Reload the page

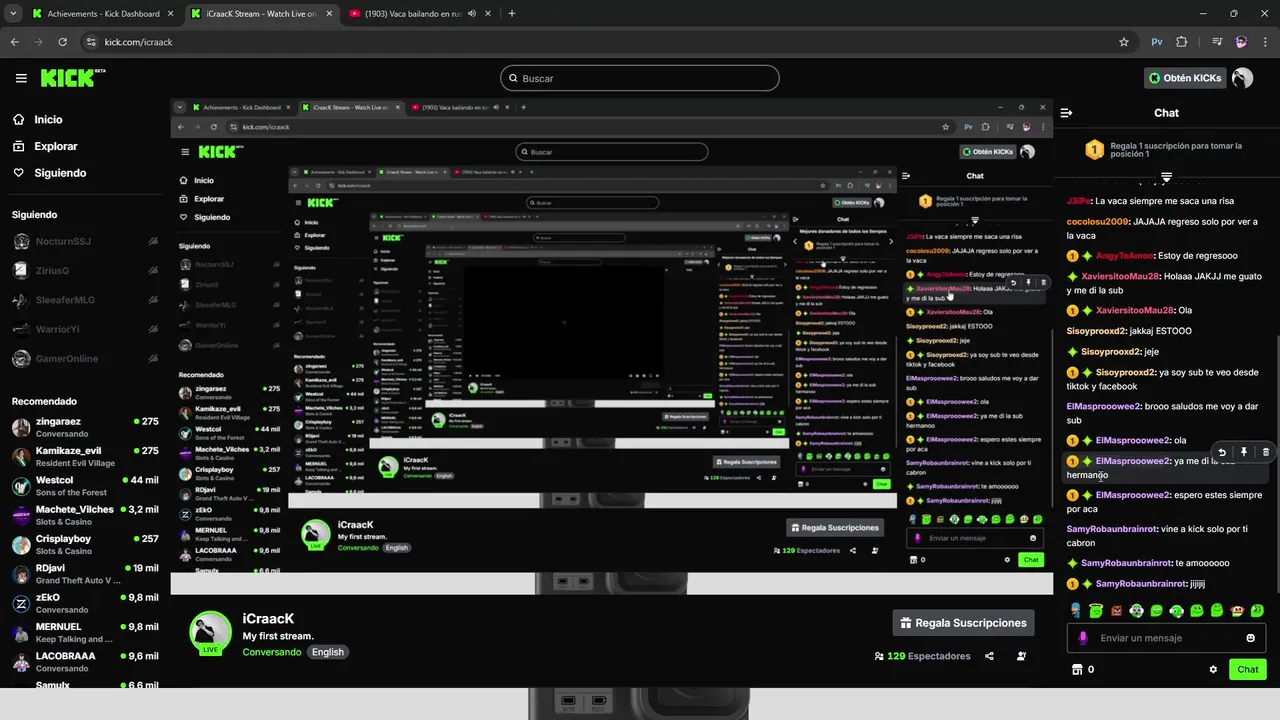coord(62,42)
